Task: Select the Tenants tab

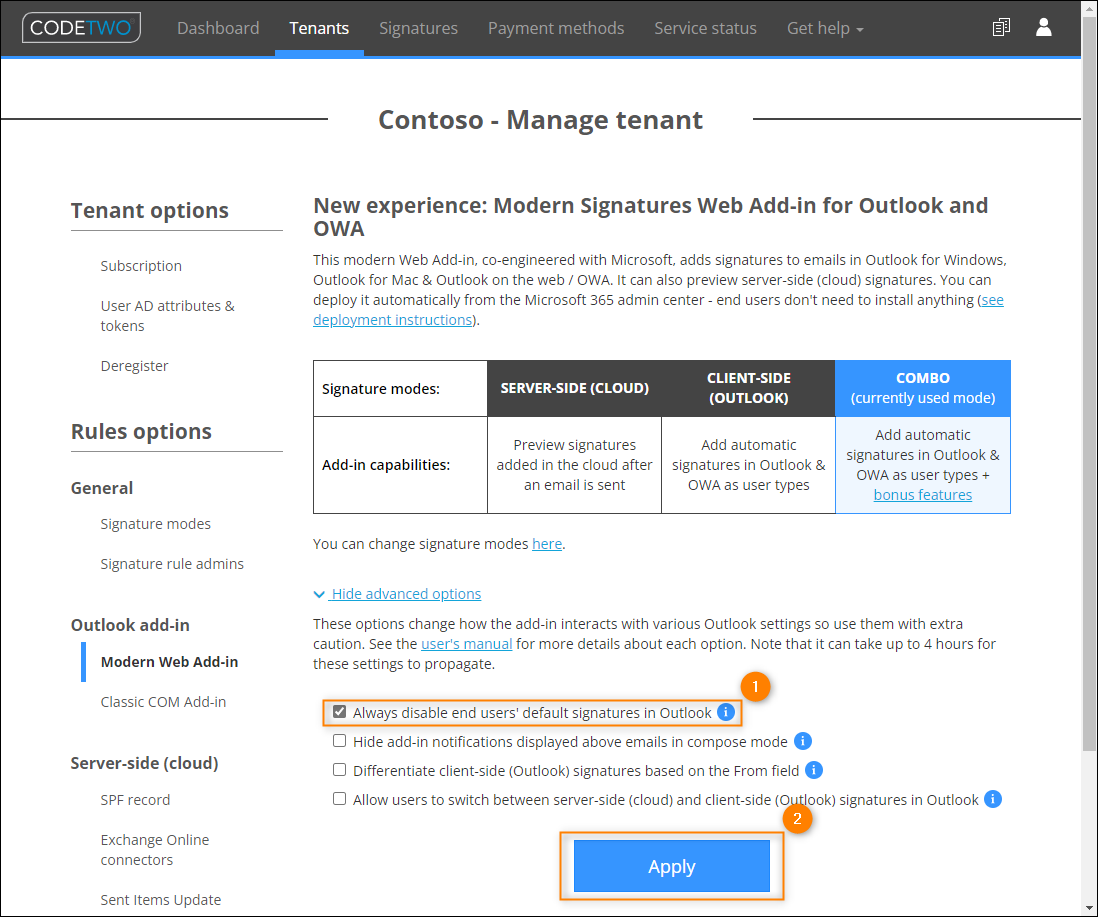Action: coord(319,28)
